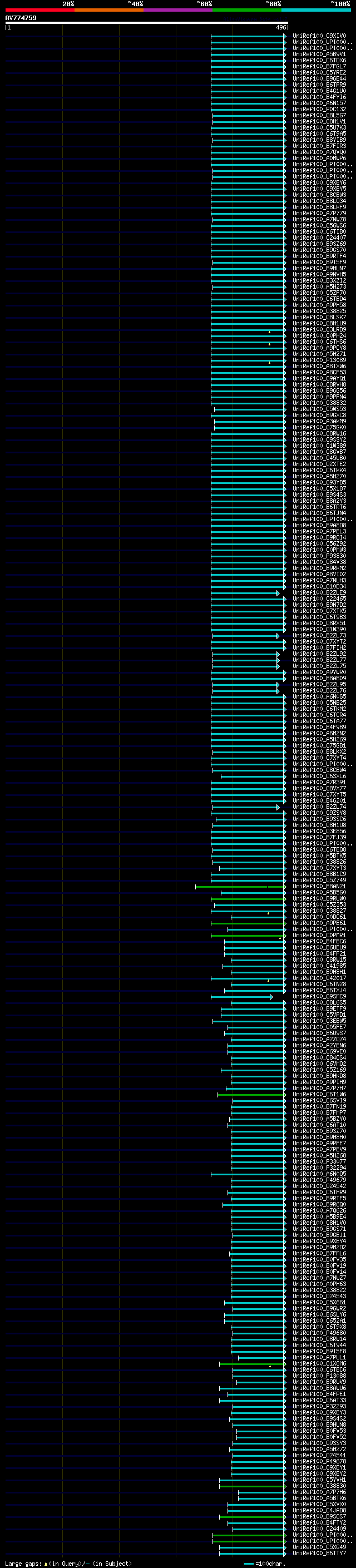Open hit UniRef100_A5B9V1

tap(319, 54)
